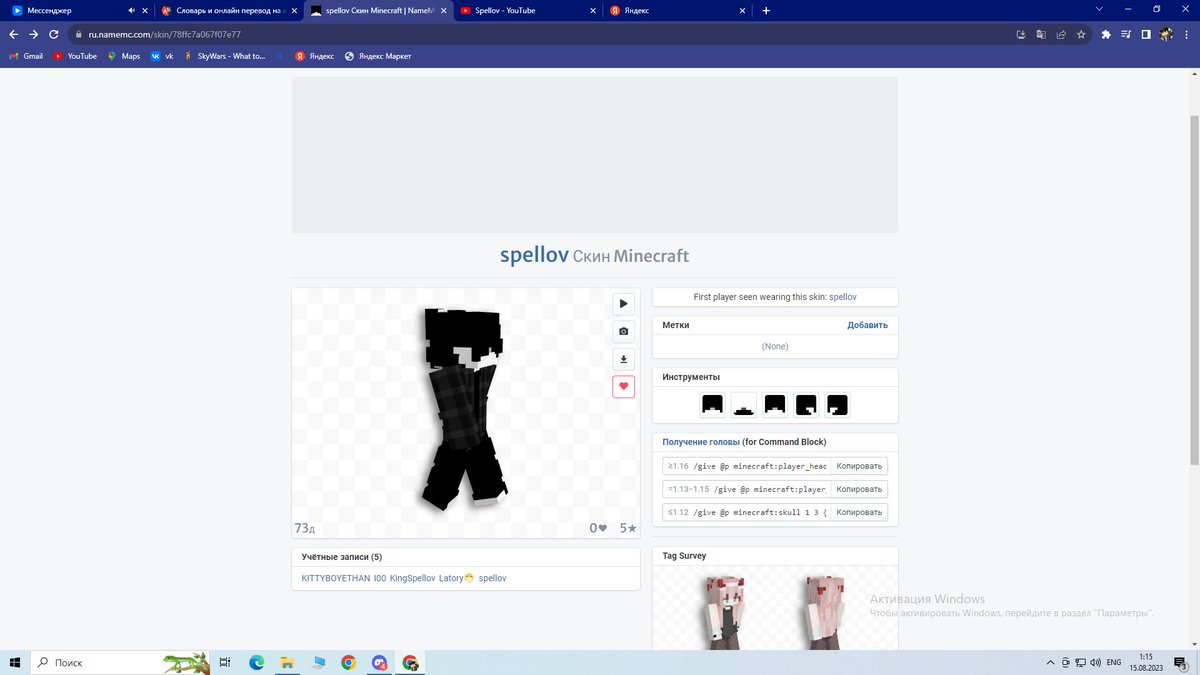
Task: Open the Chrome profile avatar
Action: (x=1166, y=34)
